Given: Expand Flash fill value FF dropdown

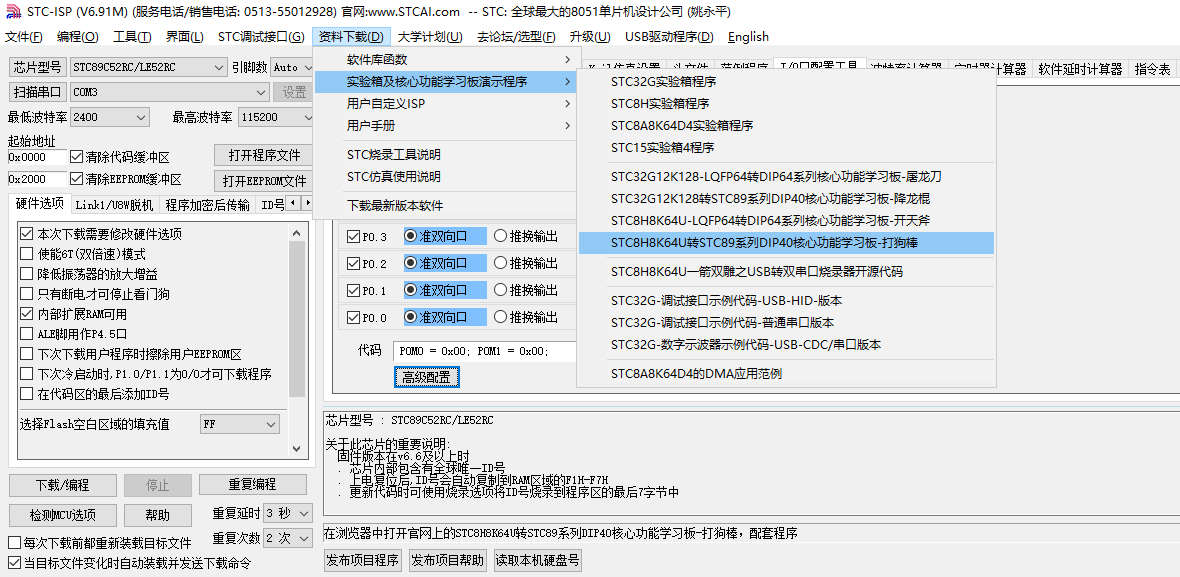Looking at the screenshot, I should coord(271,424).
